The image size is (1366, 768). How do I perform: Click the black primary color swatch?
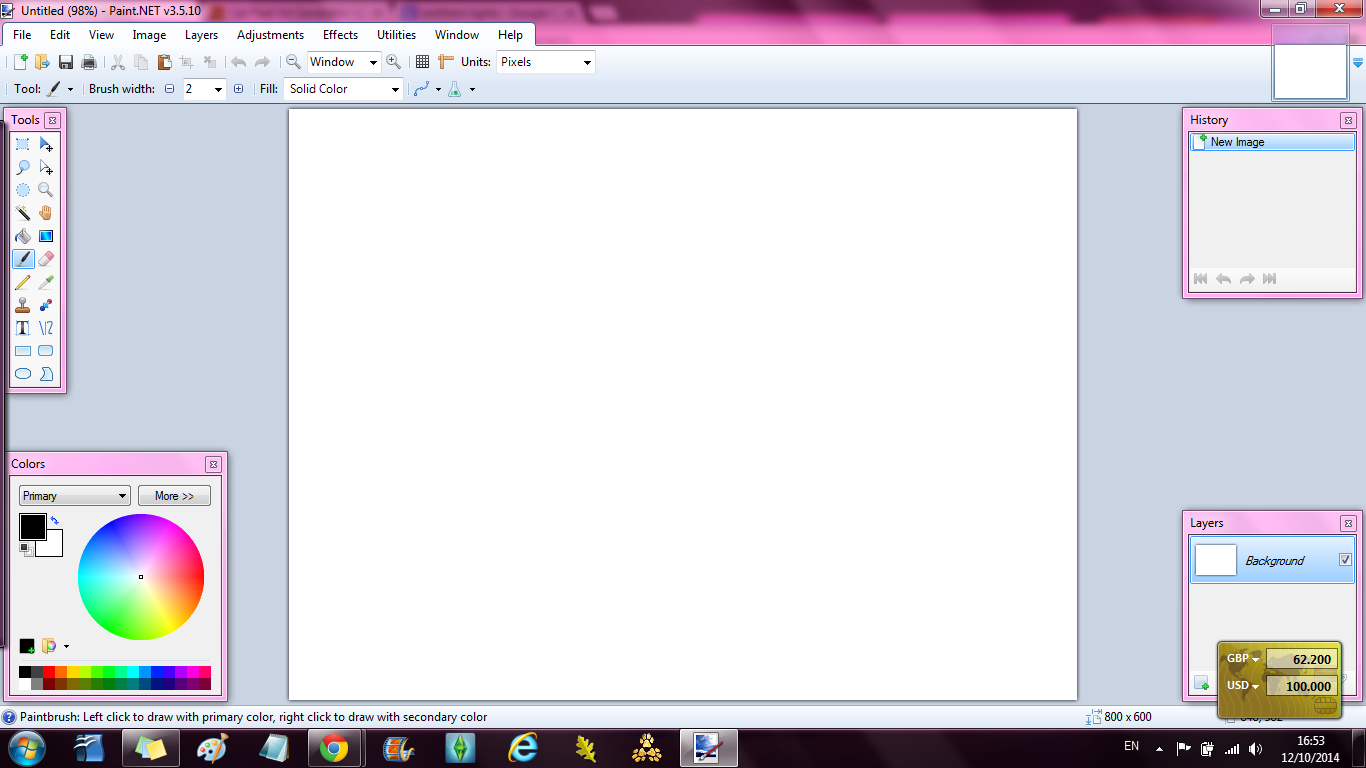pos(32,527)
